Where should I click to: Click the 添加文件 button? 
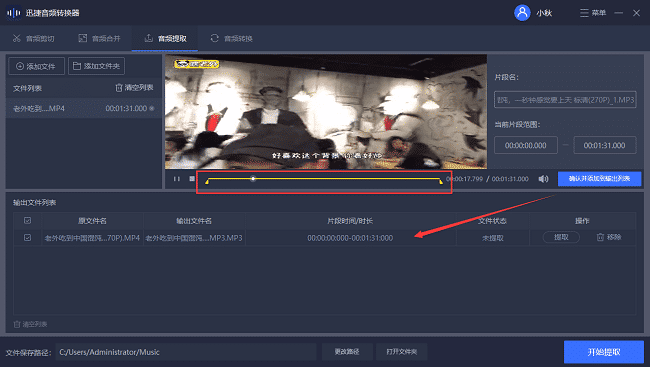point(36,66)
